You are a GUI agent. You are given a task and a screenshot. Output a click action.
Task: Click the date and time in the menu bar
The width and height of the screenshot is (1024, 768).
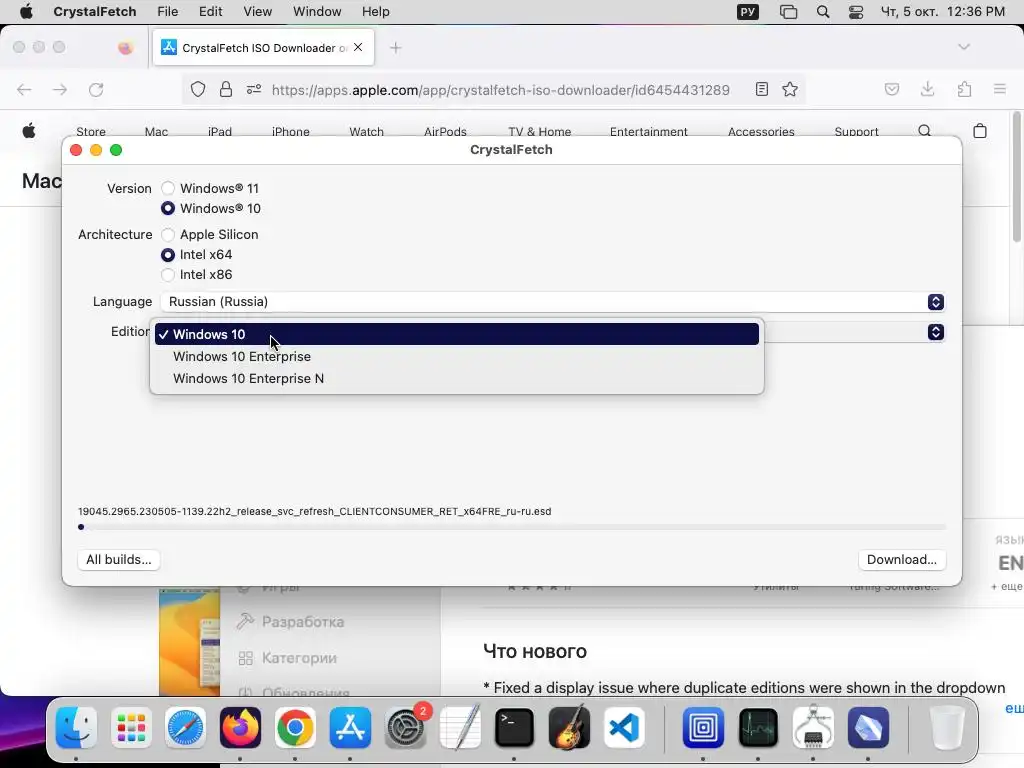click(x=942, y=12)
